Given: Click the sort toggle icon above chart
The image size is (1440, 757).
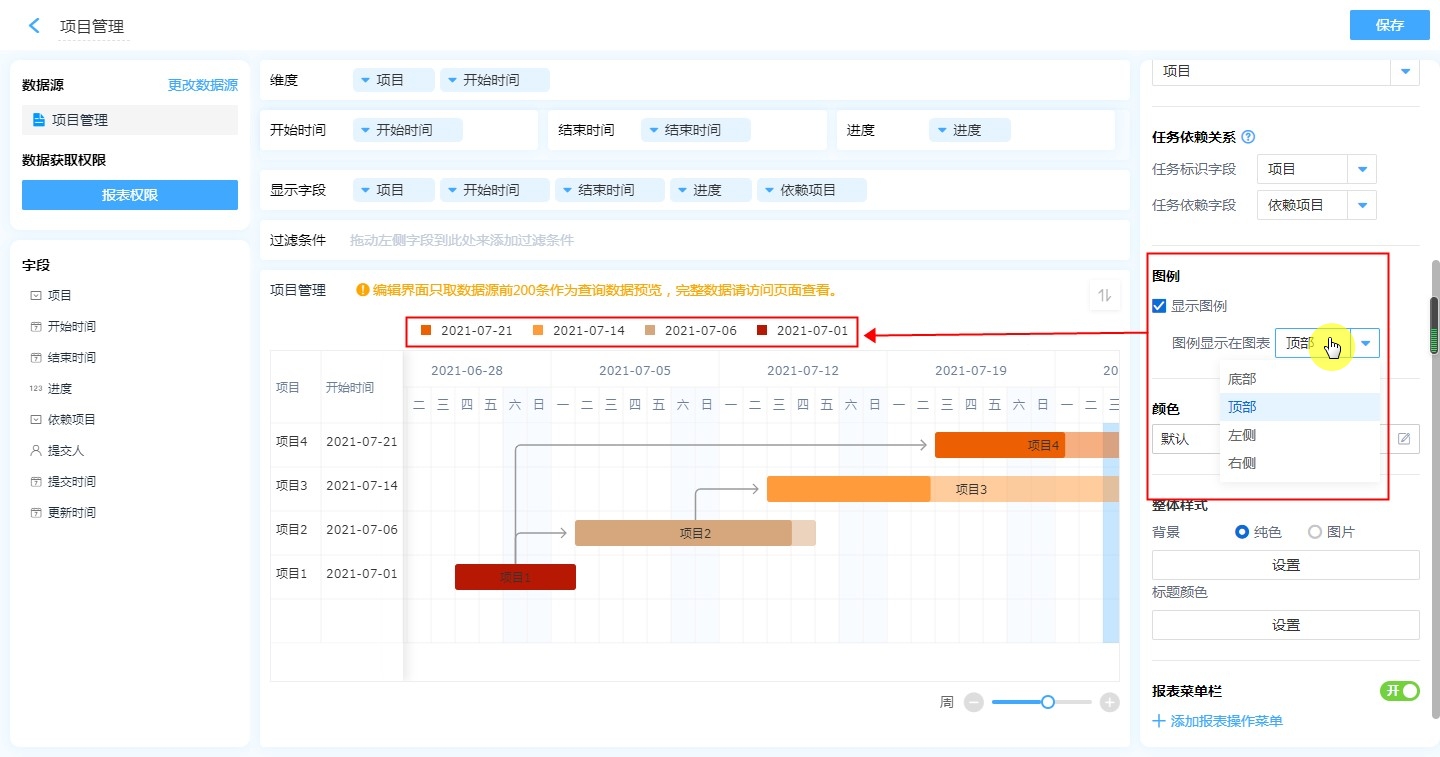Looking at the screenshot, I should [x=1104, y=295].
